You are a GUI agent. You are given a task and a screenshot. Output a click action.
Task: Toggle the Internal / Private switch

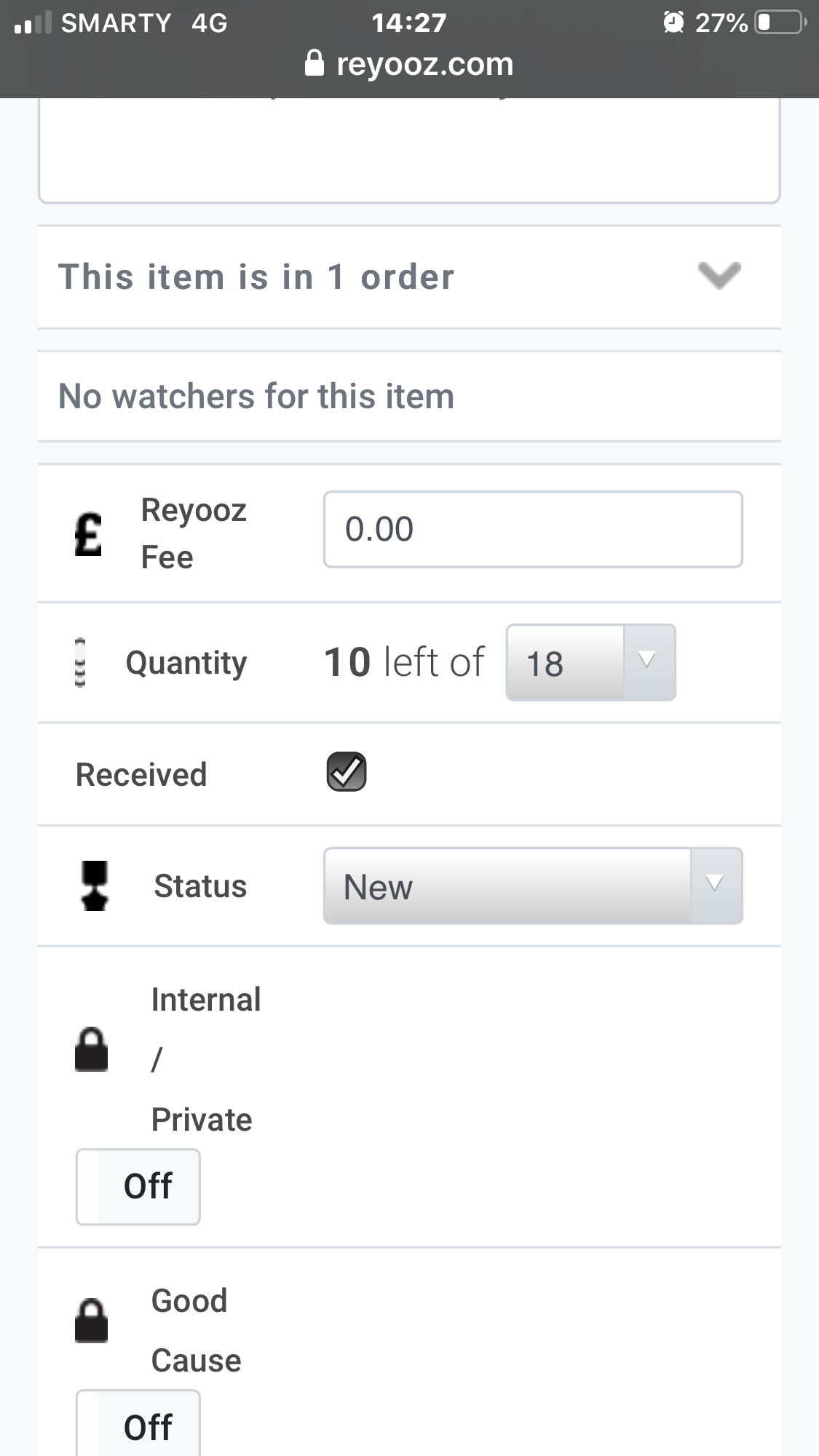pos(138,1187)
